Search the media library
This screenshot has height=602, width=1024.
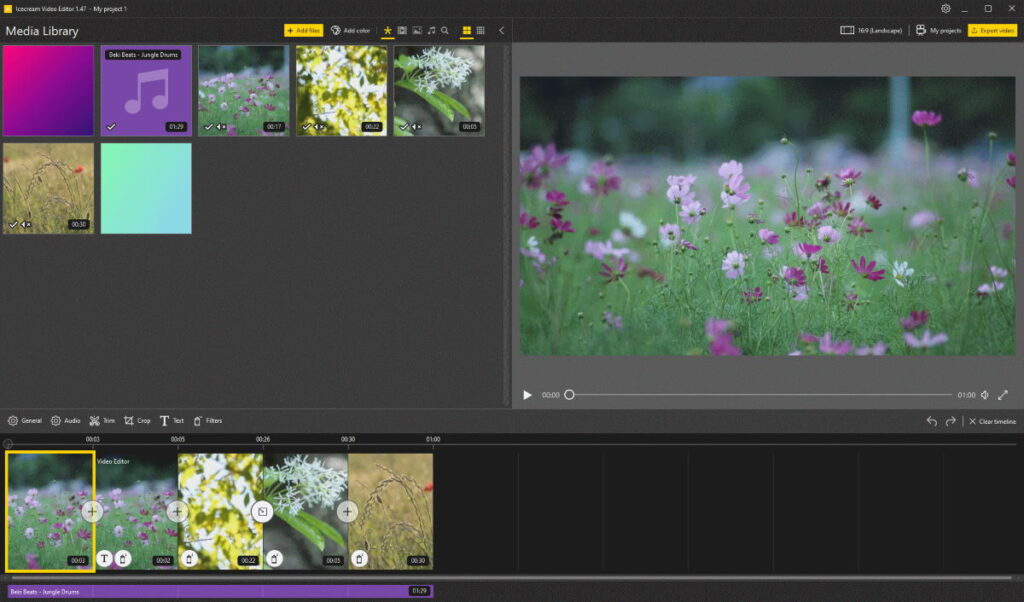[x=445, y=30]
